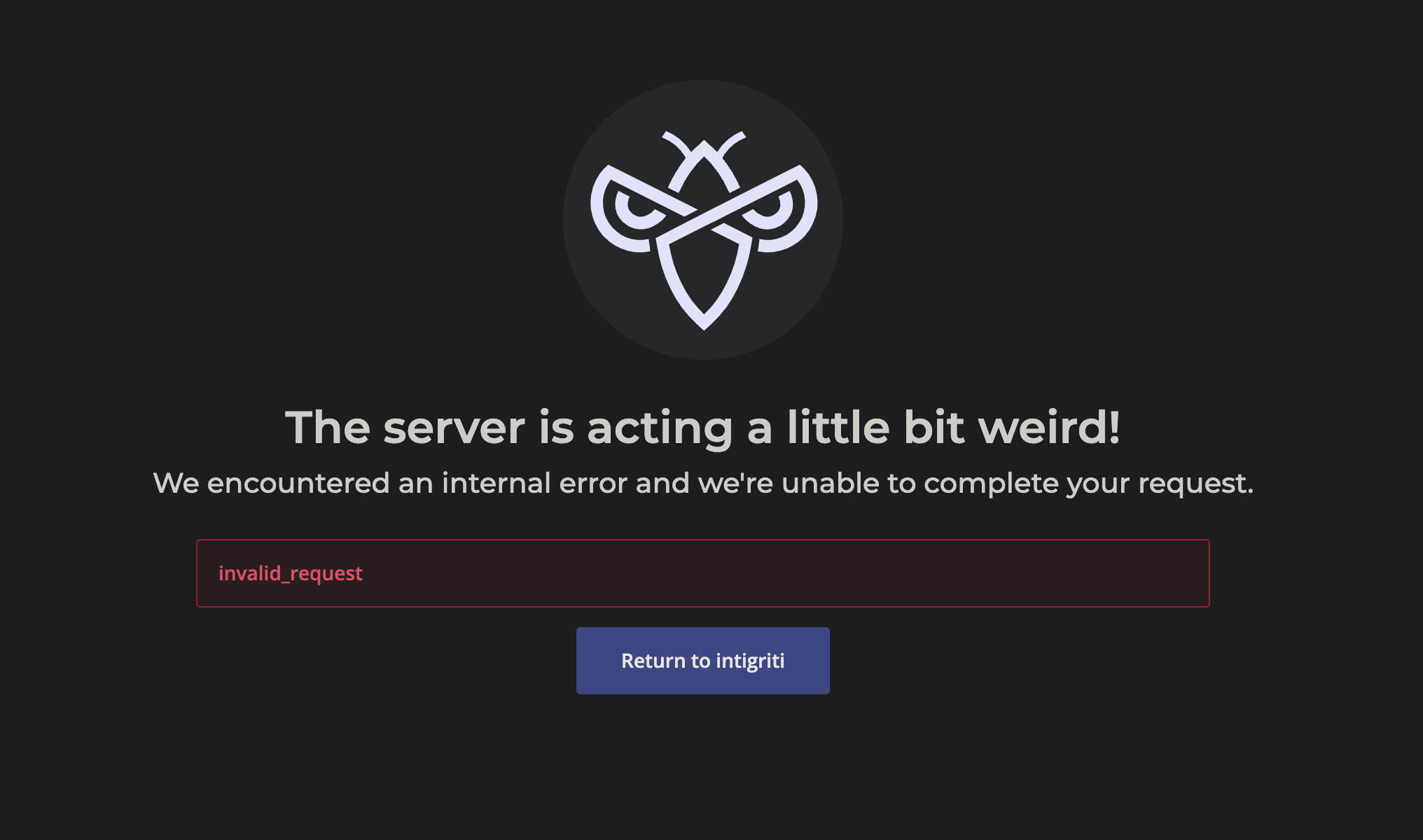Click the word "server" in the heading
Screen dimensions: 1423x840
[454, 428]
